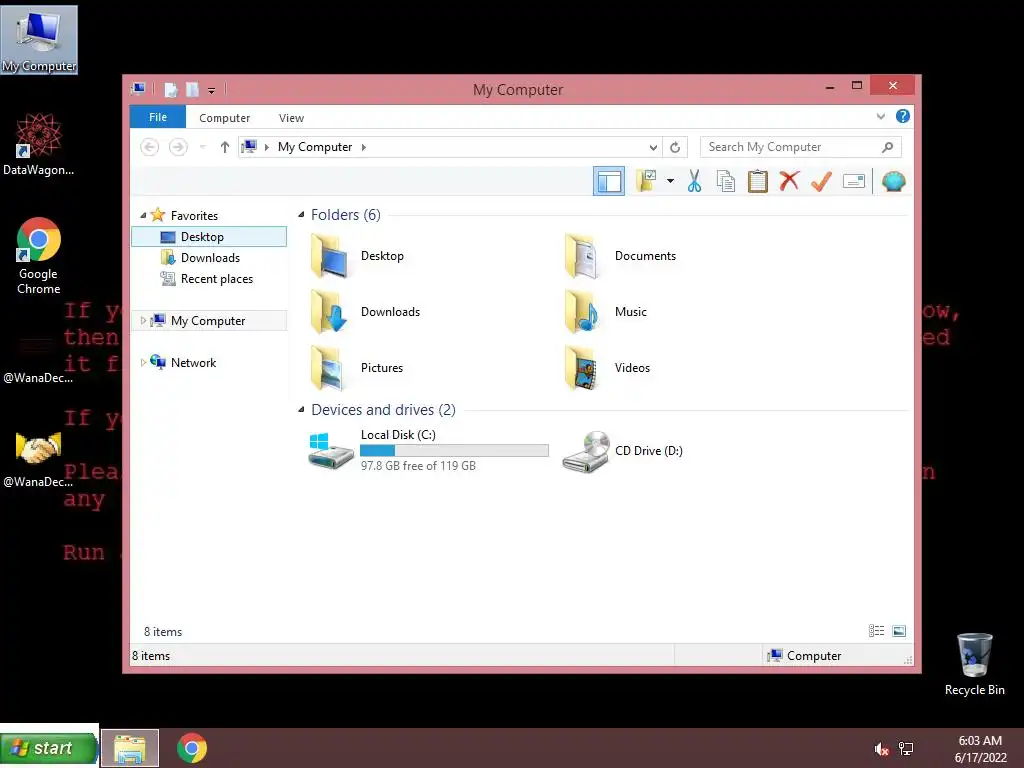Open the dropdown arrow beside folder options icon
1024x768 pixels.
click(670, 181)
